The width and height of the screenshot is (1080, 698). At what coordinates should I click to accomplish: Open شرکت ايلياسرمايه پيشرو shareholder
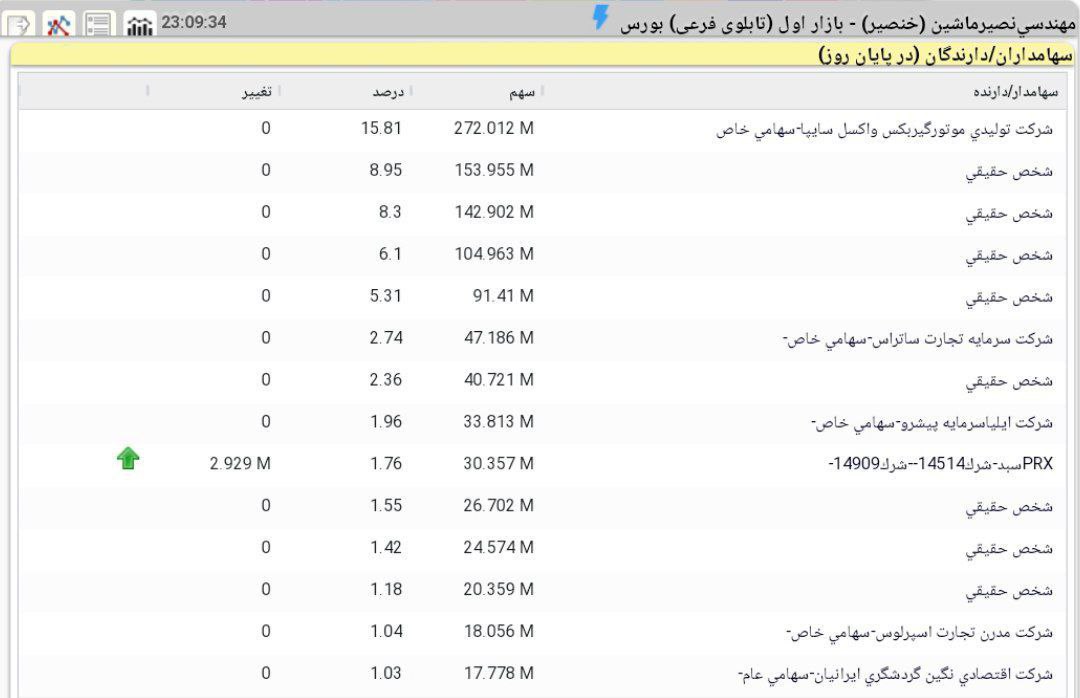[932, 422]
